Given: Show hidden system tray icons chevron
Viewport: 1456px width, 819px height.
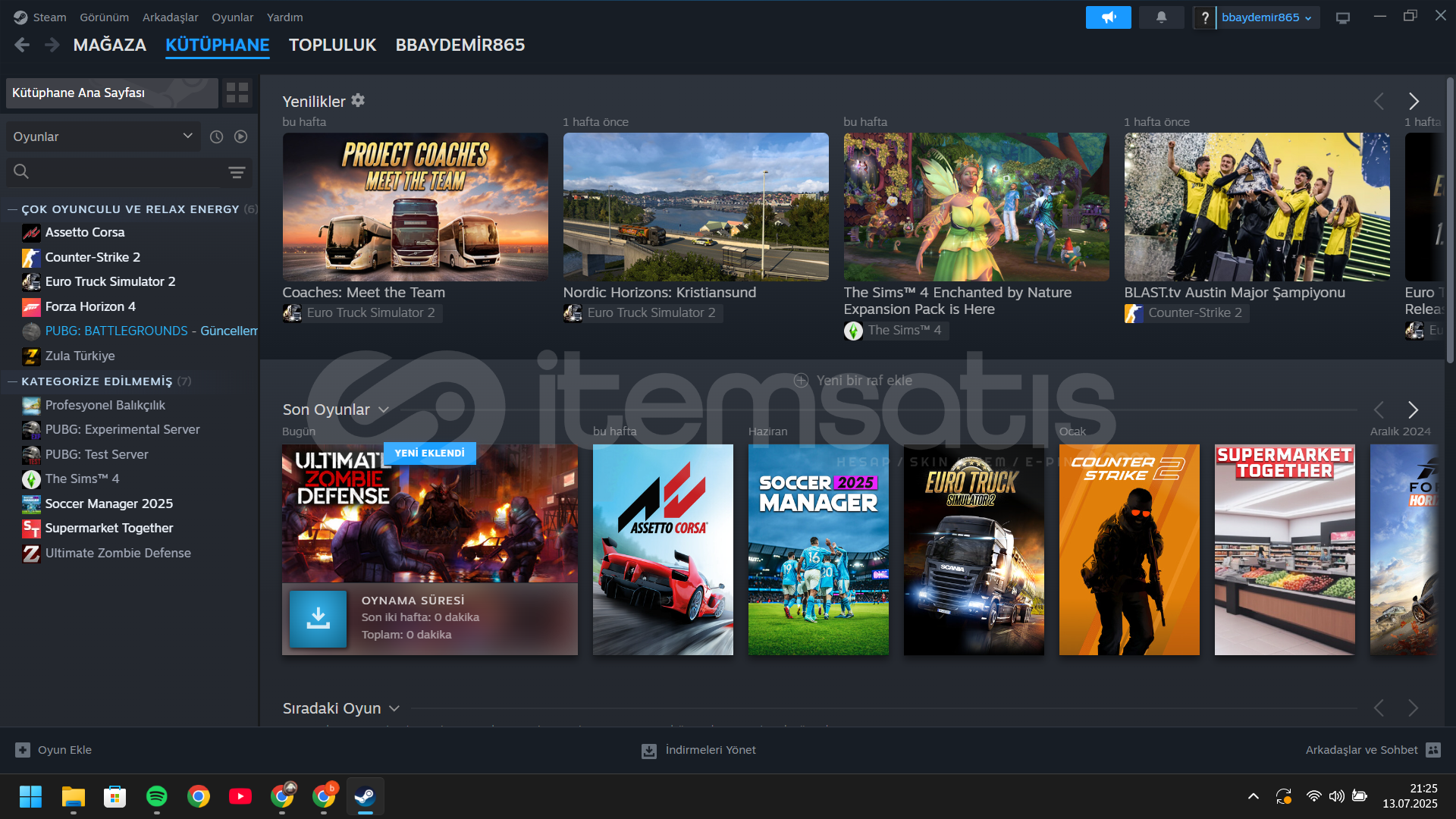Looking at the screenshot, I should [1254, 796].
